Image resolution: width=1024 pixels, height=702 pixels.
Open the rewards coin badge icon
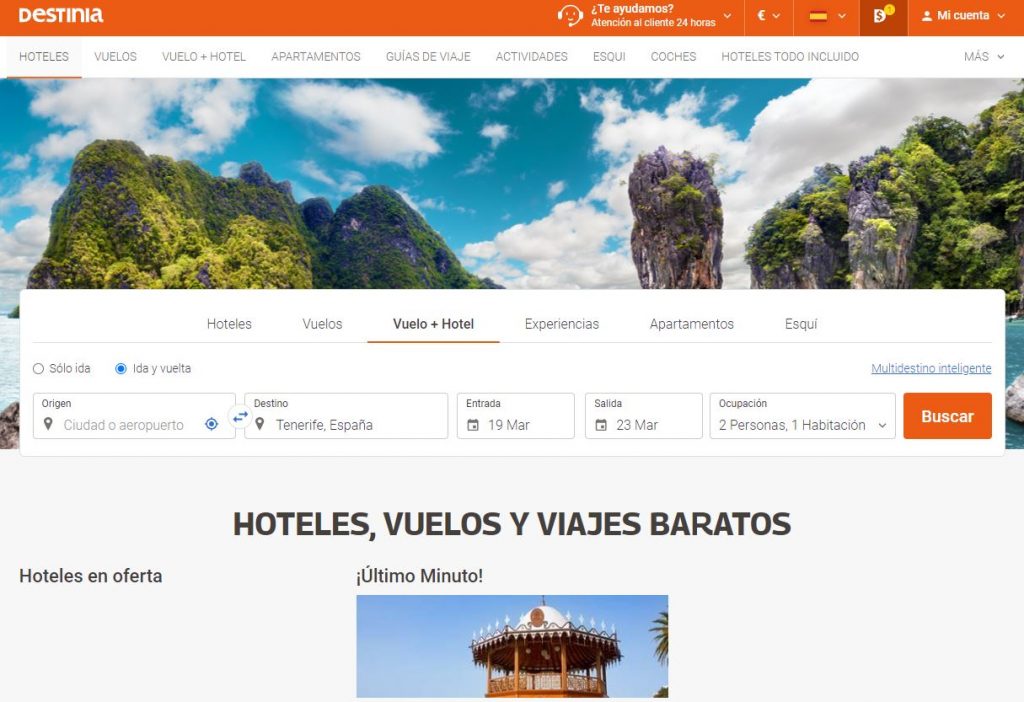tap(881, 16)
